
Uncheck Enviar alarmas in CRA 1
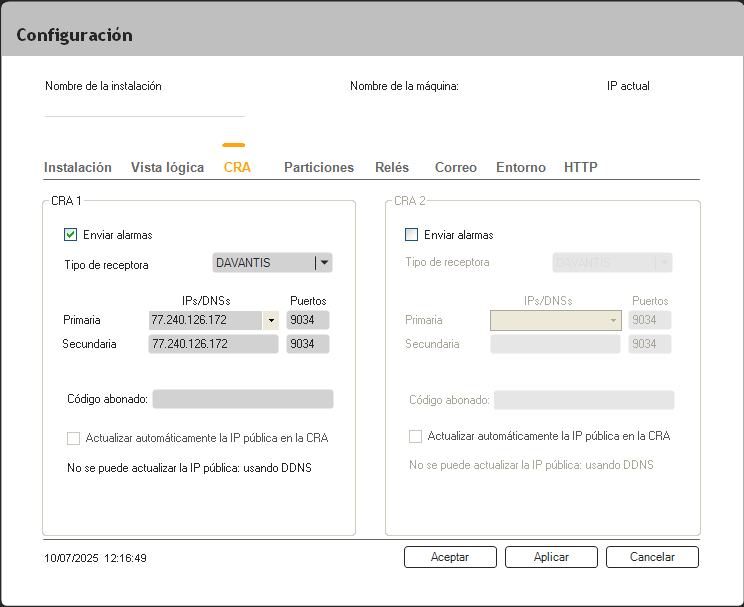coord(71,235)
